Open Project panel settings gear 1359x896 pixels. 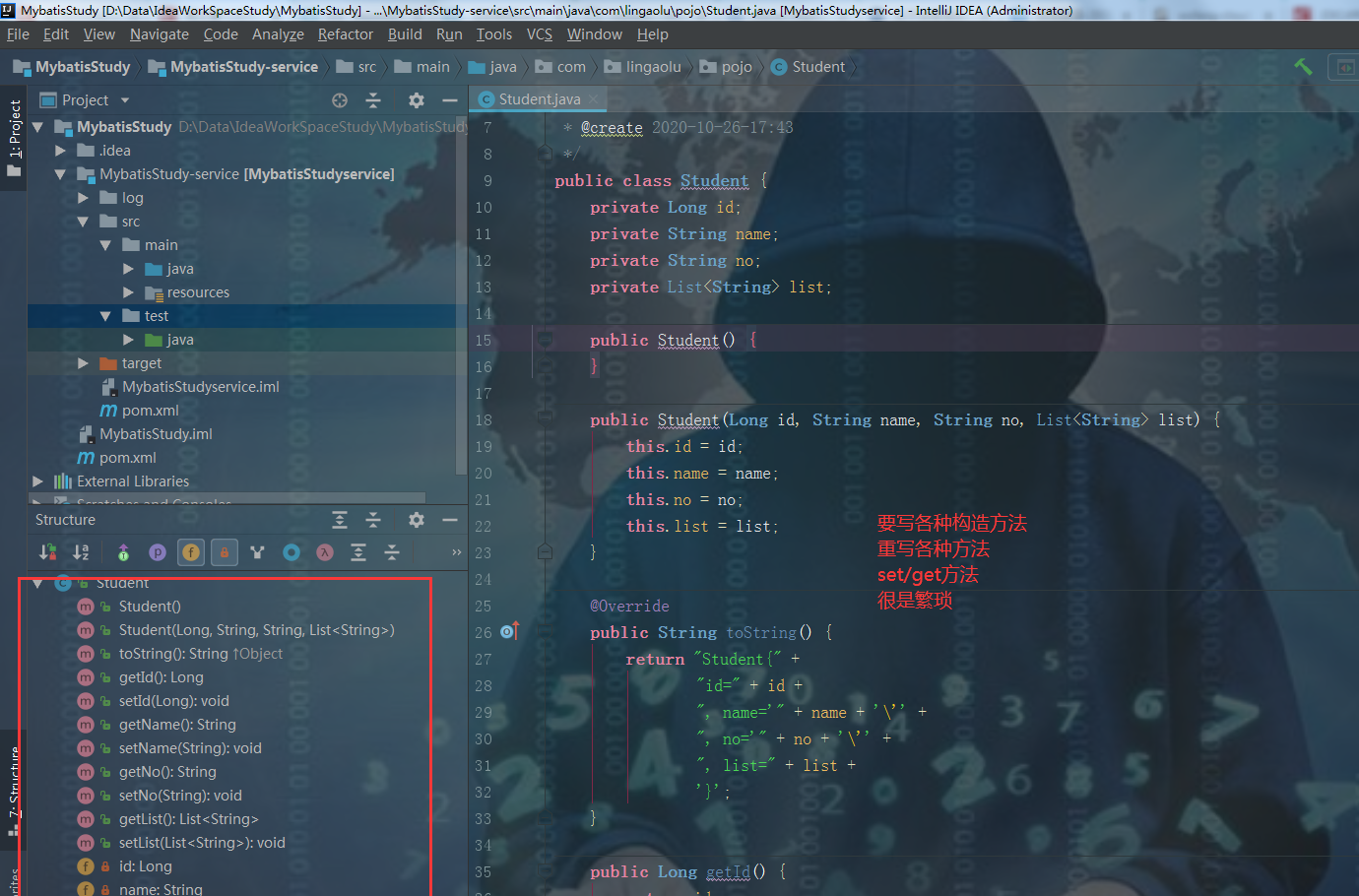(417, 100)
